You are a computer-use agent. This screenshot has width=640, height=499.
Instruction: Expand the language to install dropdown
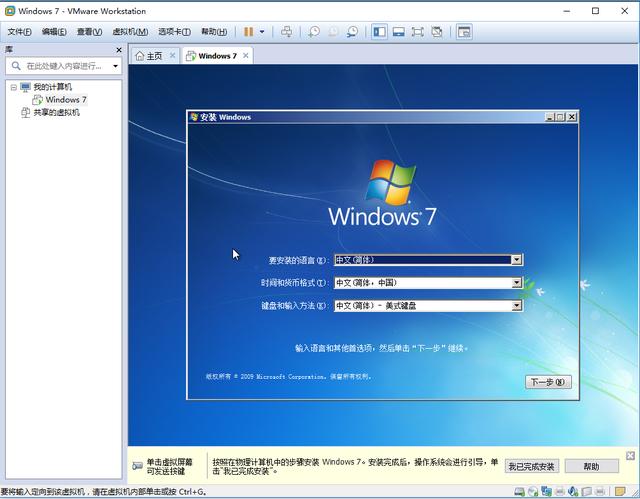pyautogui.click(x=516, y=260)
